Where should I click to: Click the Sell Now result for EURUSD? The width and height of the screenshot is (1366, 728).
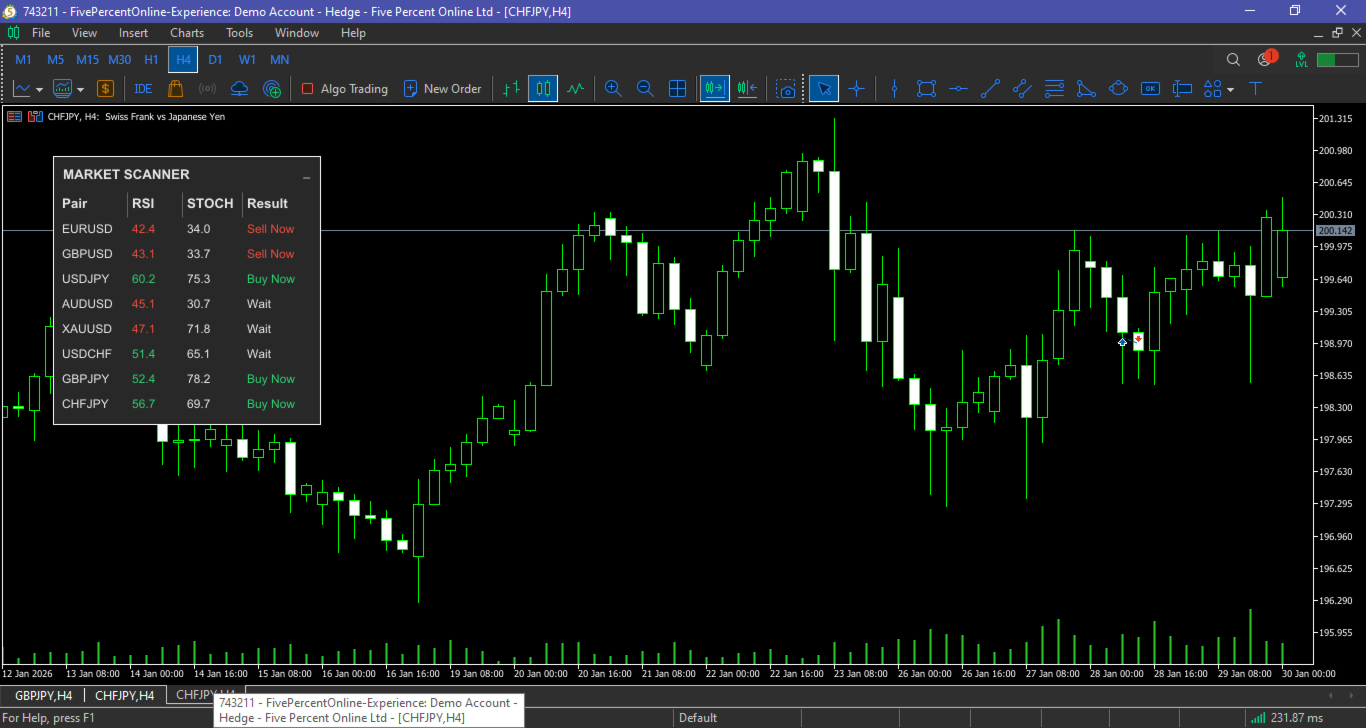coord(271,229)
